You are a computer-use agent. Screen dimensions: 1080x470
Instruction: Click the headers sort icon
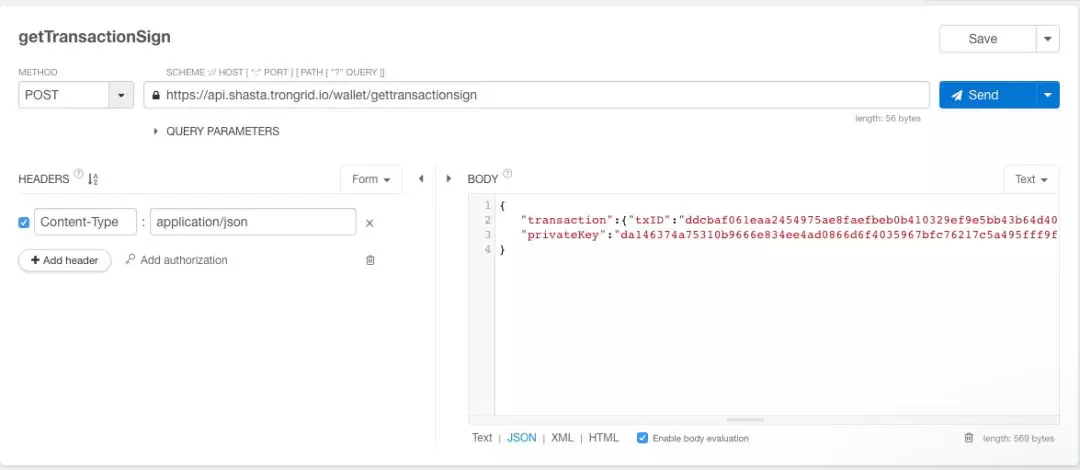[93, 179]
